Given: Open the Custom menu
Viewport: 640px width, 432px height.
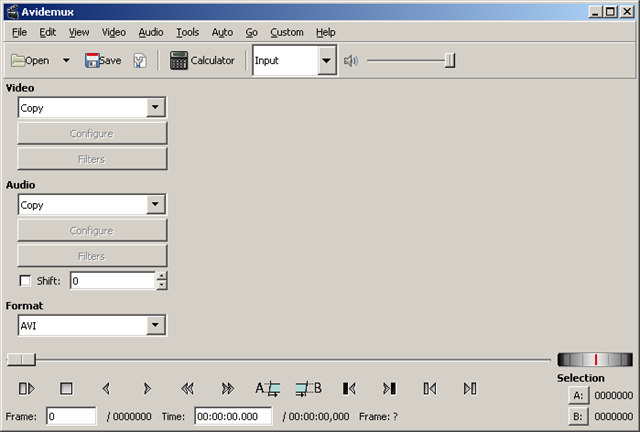Looking at the screenshot, I should pos(287,32).
